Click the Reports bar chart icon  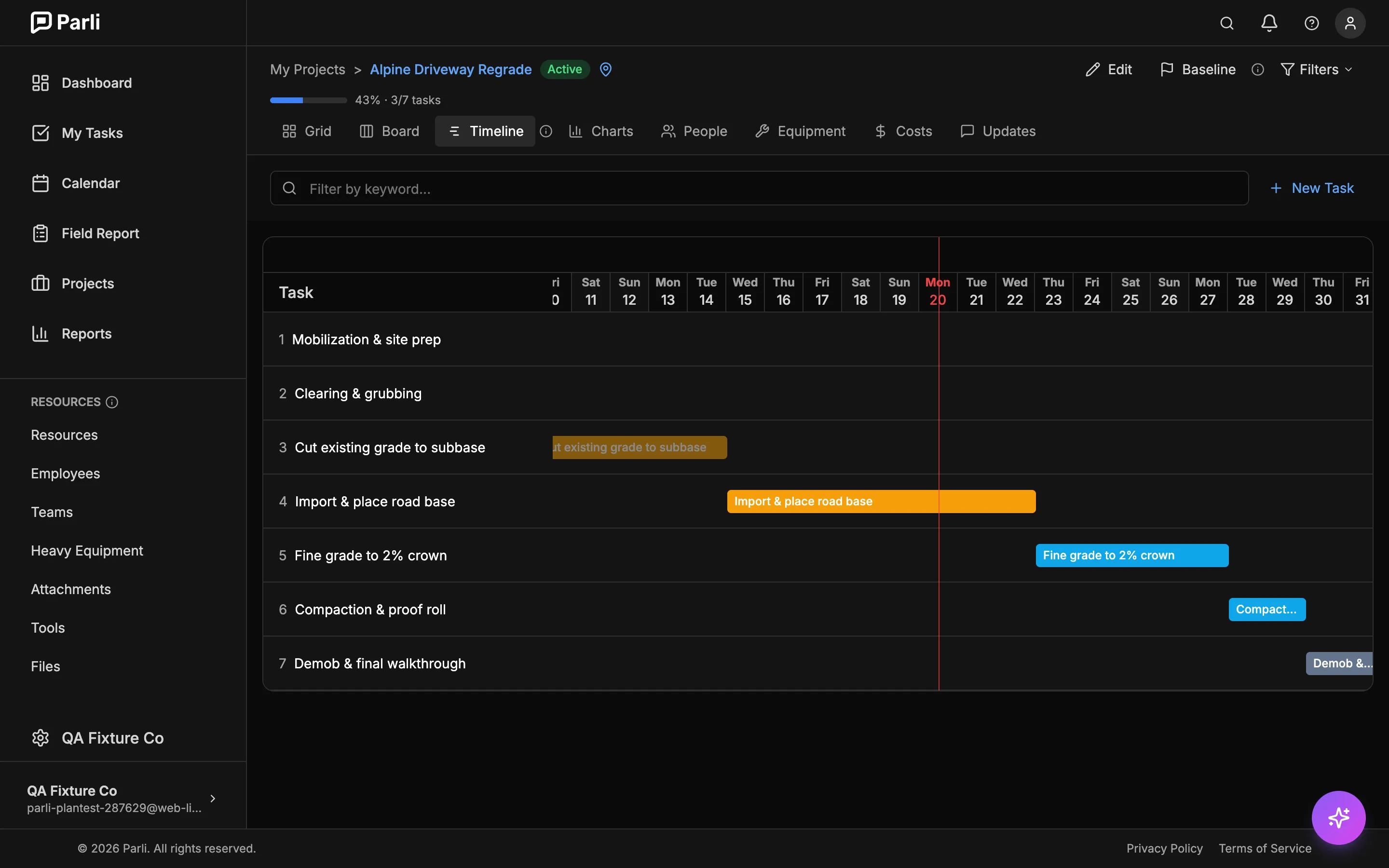tap(40, 334)
